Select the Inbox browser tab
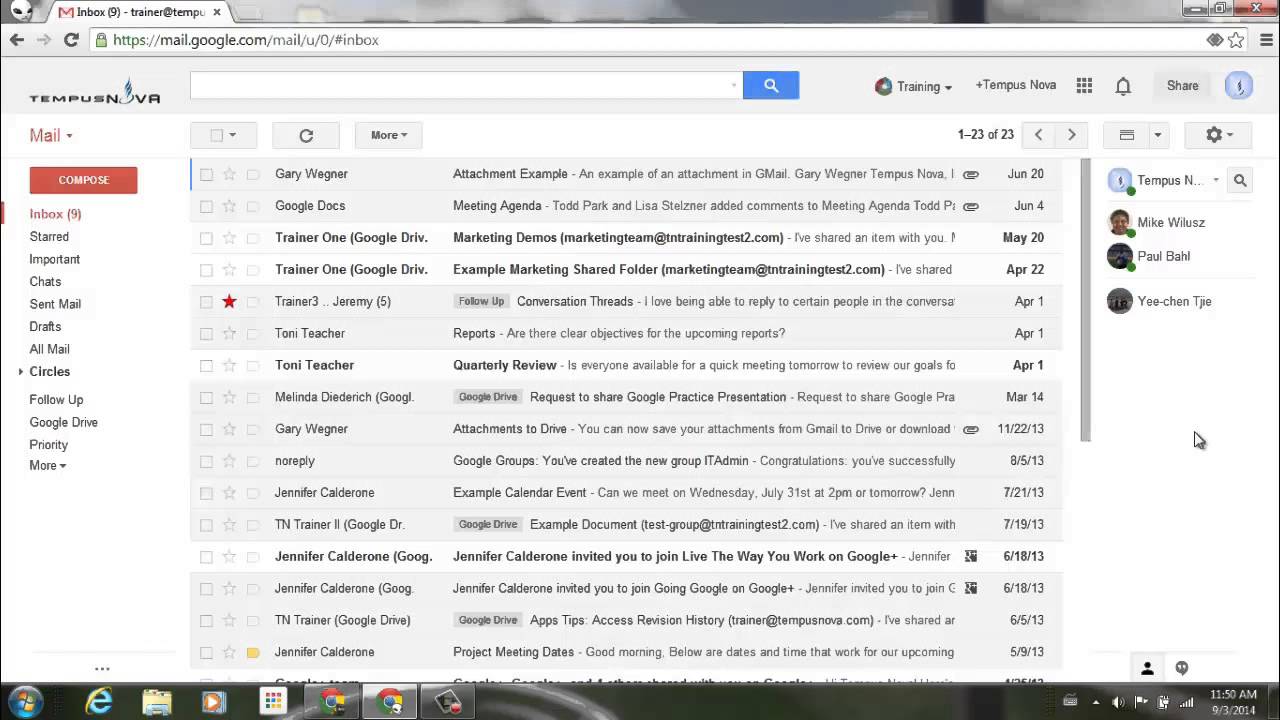1280x720 pixels. 139,12
